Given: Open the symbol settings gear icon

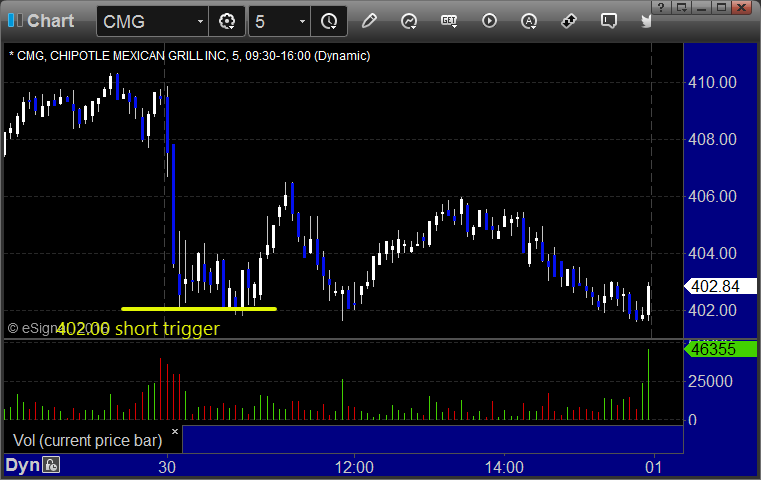Looking at the screenshot, I should tap(227, 21).
